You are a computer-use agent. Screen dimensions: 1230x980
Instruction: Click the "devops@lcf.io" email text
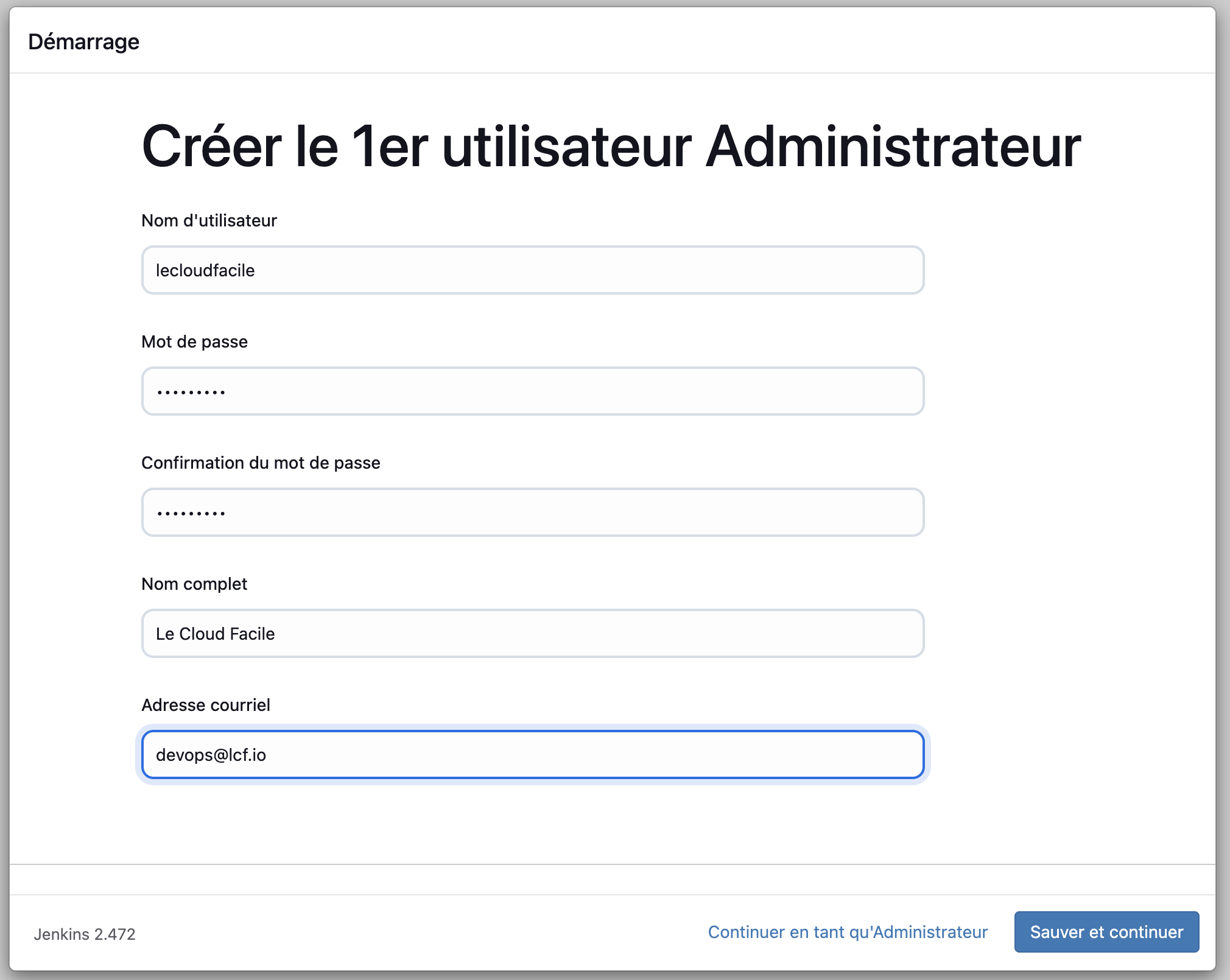pyautogui.click(x=211, y=755)
